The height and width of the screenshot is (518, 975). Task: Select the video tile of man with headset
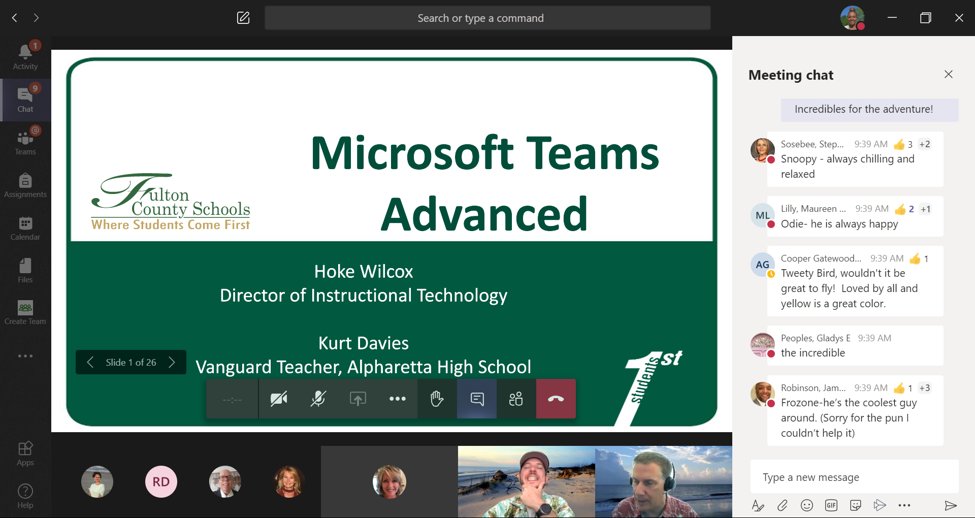(x=663, y=482)
